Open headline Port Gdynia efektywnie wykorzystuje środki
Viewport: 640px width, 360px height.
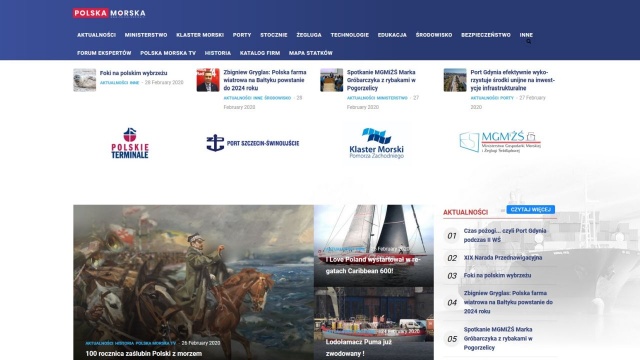click(513, 80)
